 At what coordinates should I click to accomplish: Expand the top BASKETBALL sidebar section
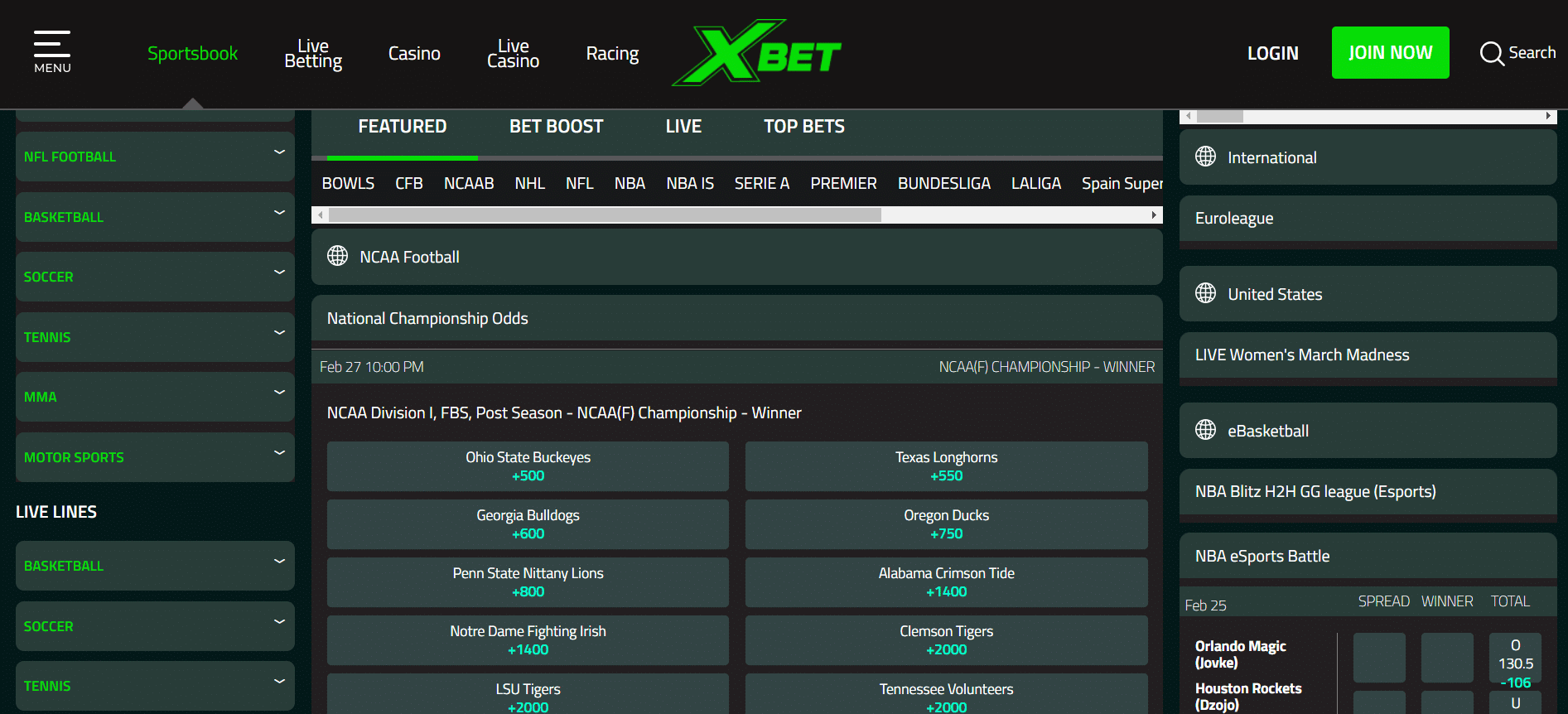[155, 217]
